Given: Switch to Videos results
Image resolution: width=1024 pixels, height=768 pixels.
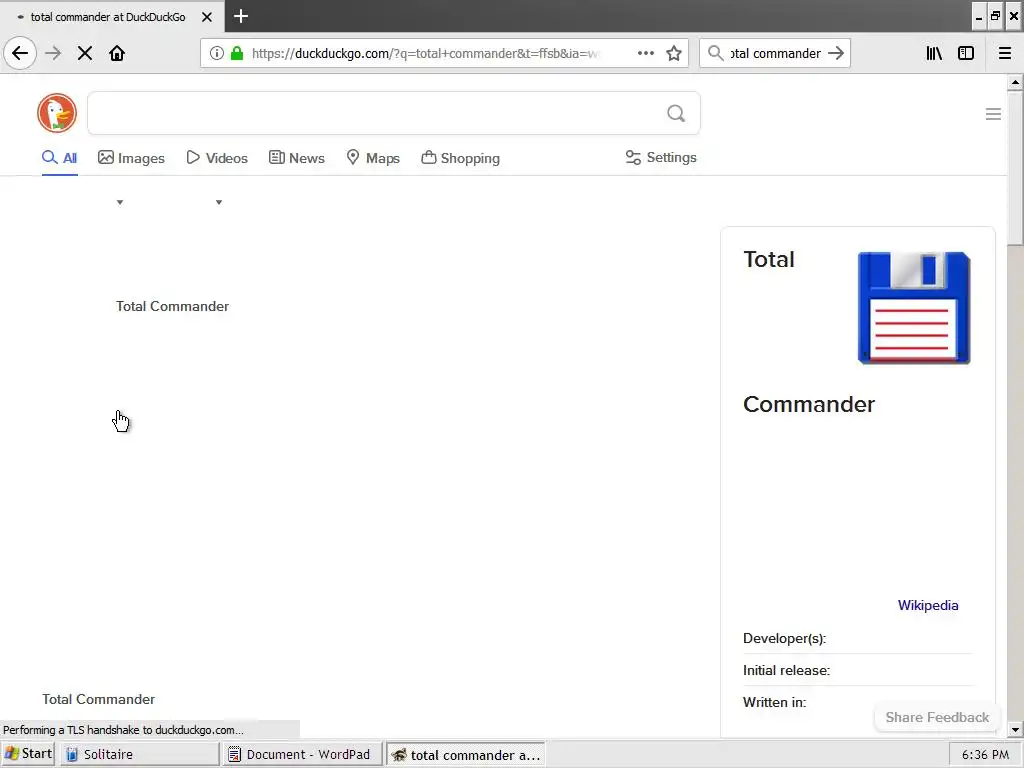Looking at the screenshot, I should point(217,157).
